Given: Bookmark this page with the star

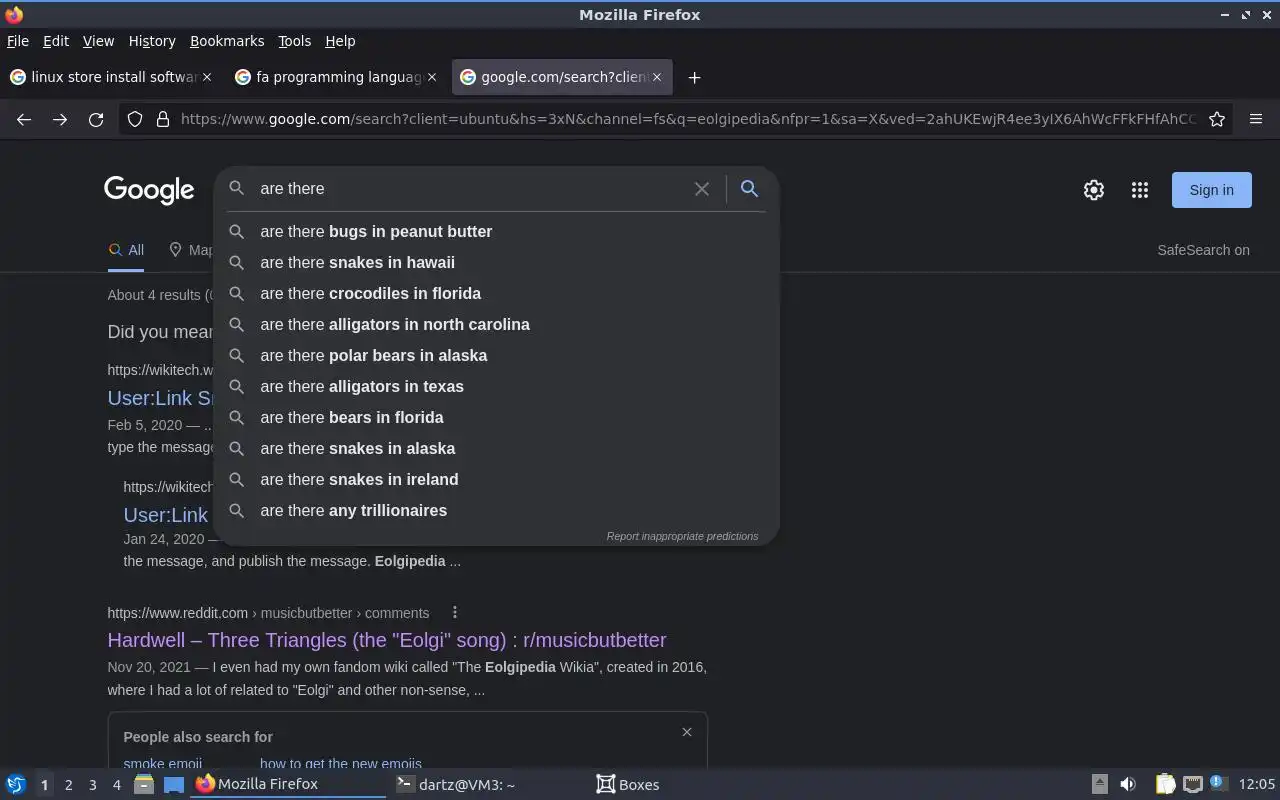Looking at the screenshot, I should pos(1217,119).
